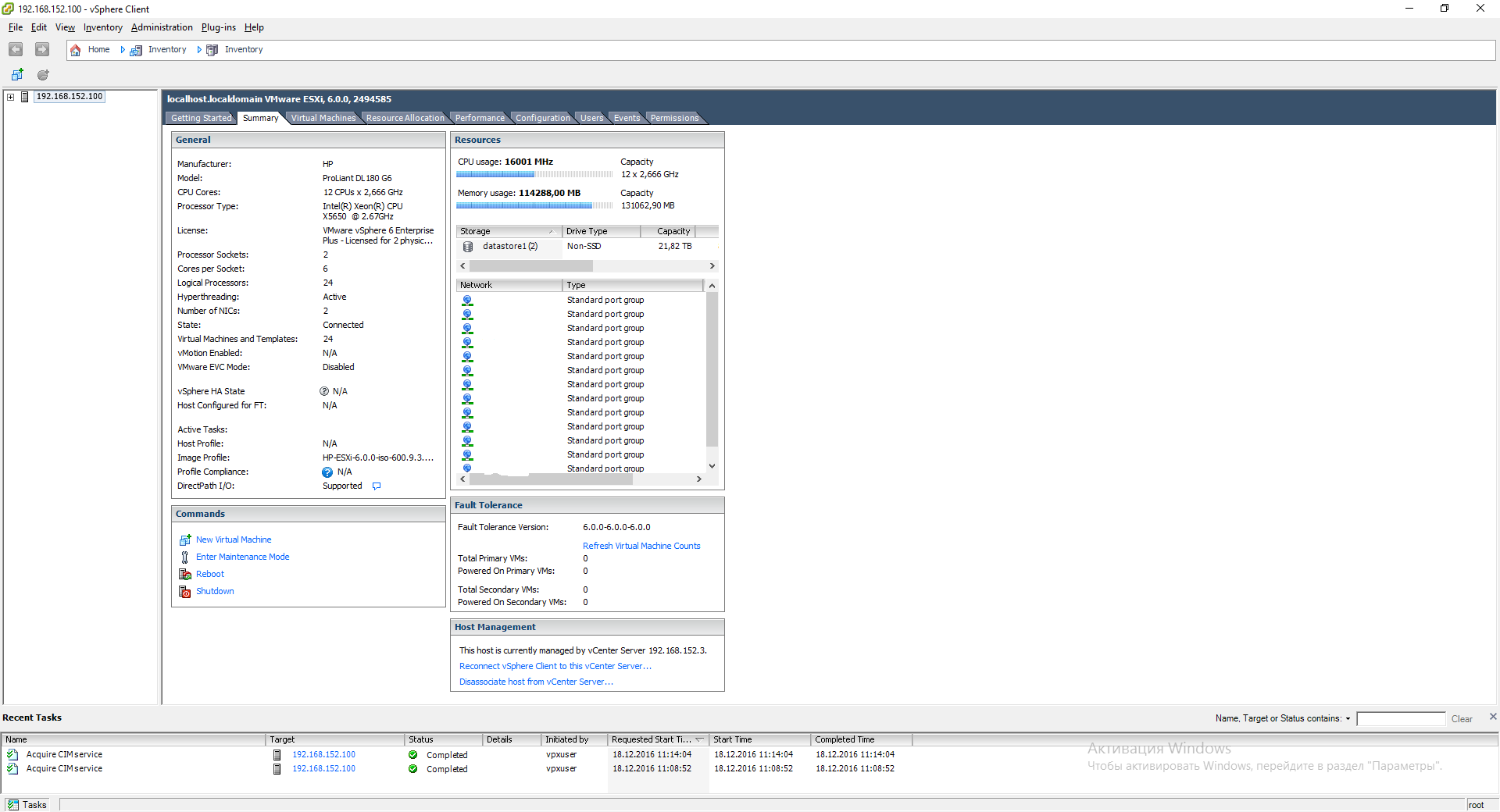Click the Network list vertical scrollbar down arrow
The image size is (1500, 812).
(712, 466)
